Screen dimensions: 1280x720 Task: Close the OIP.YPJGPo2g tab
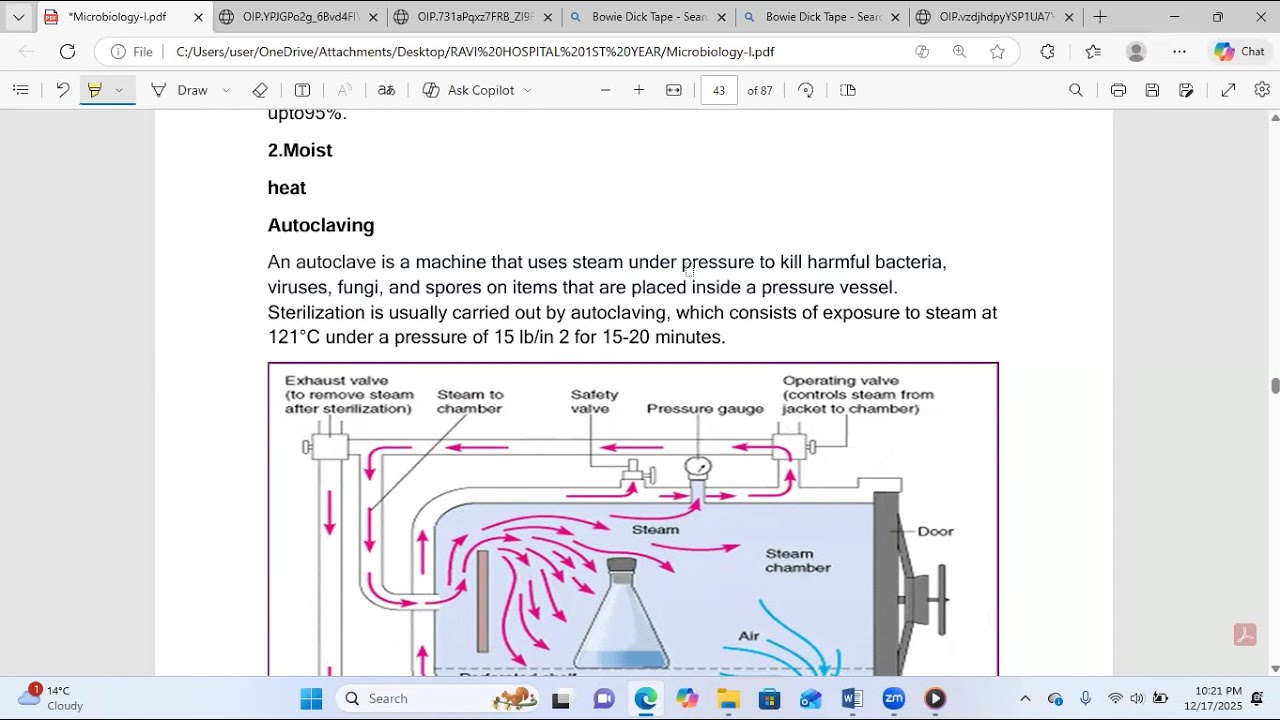pyautogui.click(x=373, y=17)
